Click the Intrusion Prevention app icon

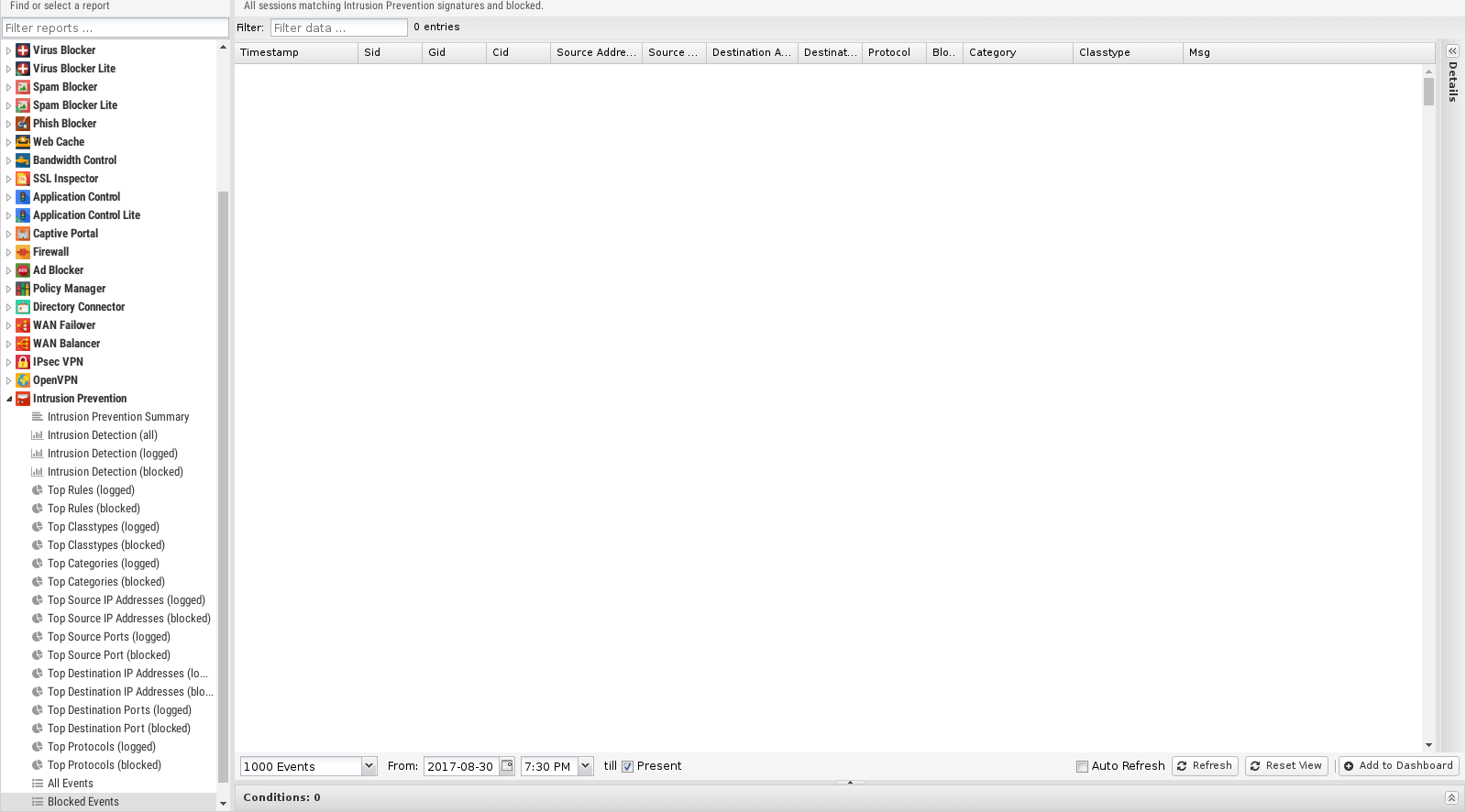click(x=23, y=399)
